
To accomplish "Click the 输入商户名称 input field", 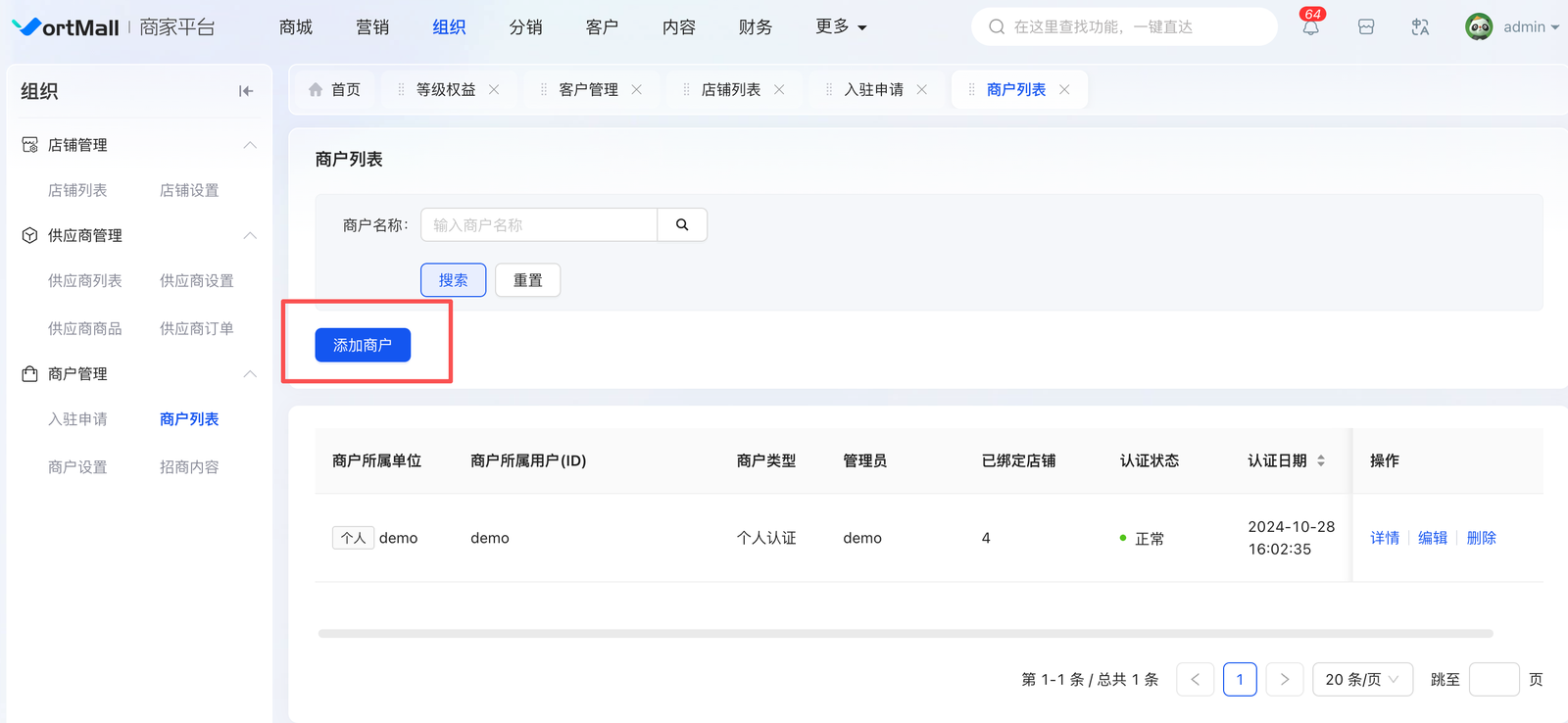I will [x=539, y=224].
